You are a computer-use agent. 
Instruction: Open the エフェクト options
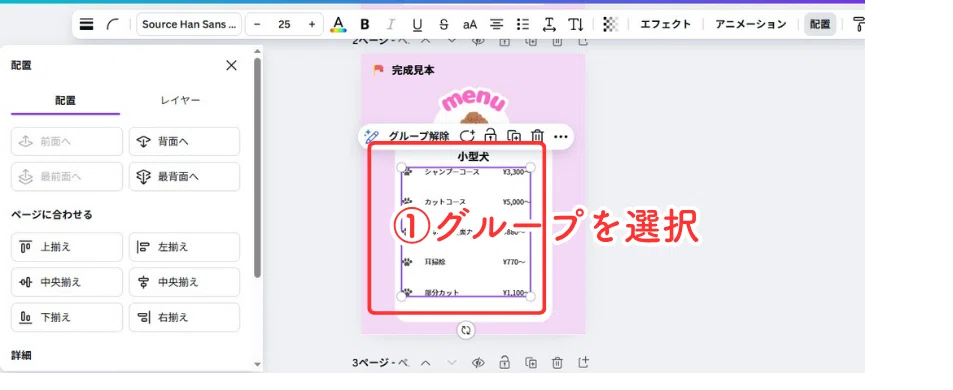click(666, 24)
